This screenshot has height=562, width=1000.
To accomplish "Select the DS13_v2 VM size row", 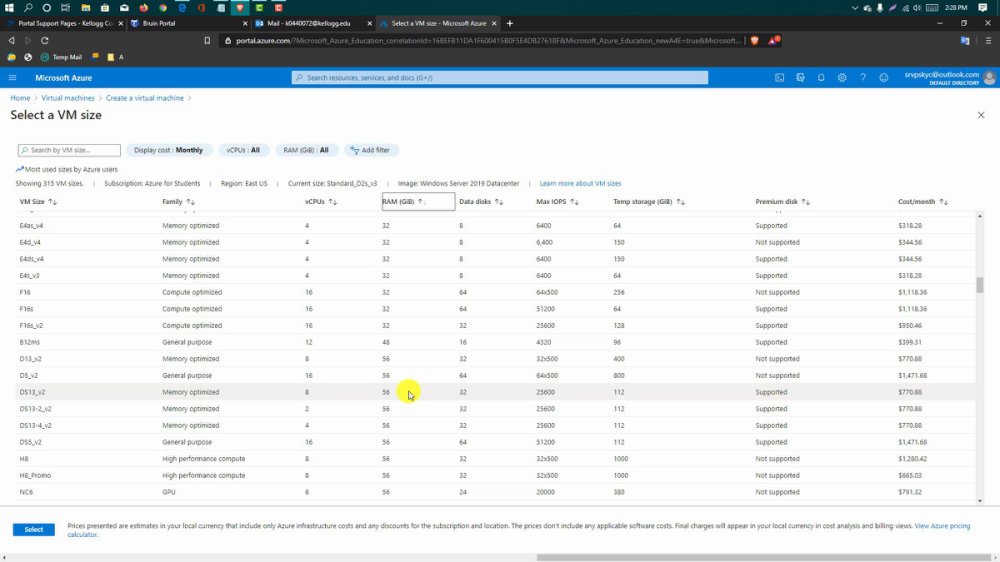I will [x=496, y=392].
